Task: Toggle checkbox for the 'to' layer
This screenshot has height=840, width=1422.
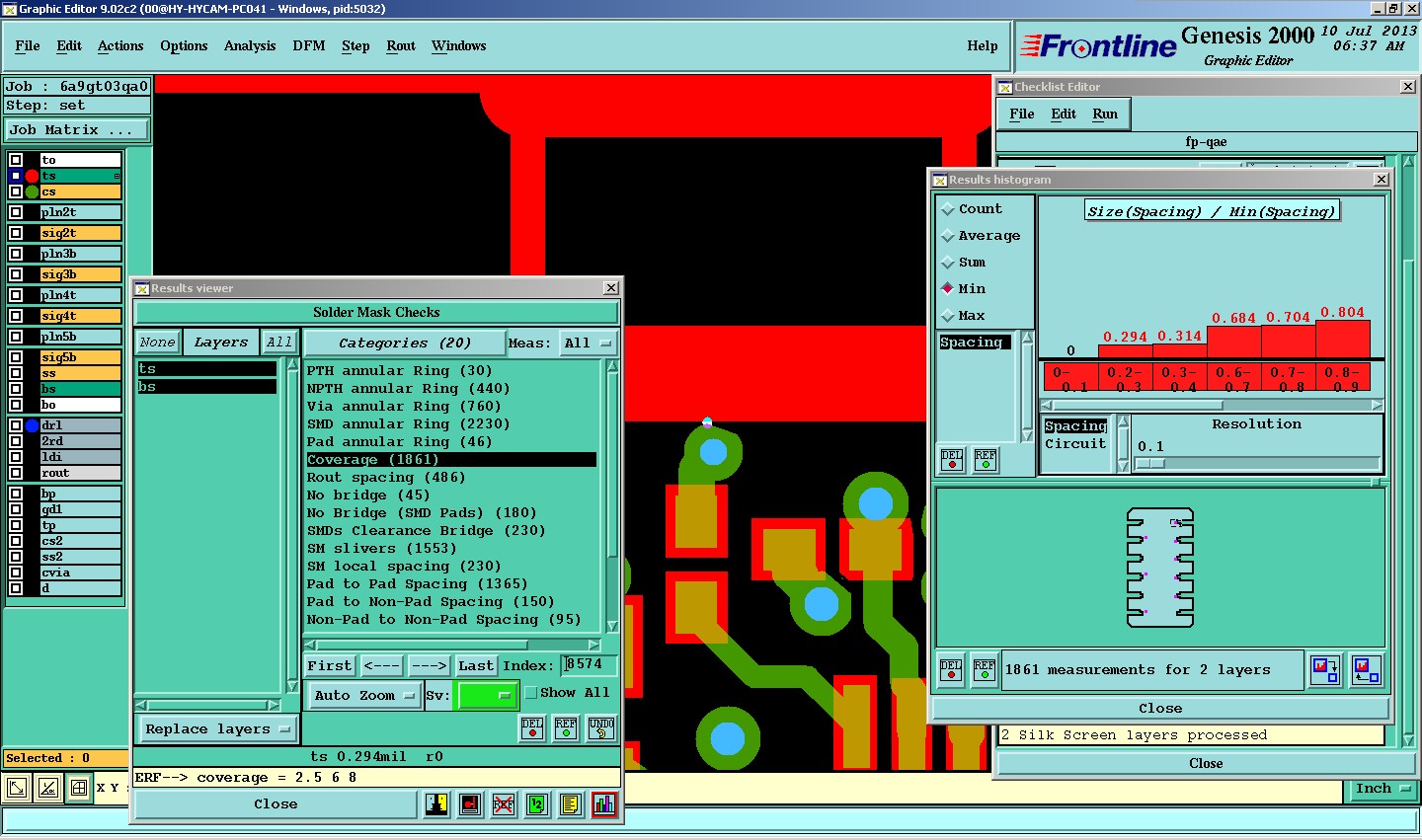Action: [16, 160]
